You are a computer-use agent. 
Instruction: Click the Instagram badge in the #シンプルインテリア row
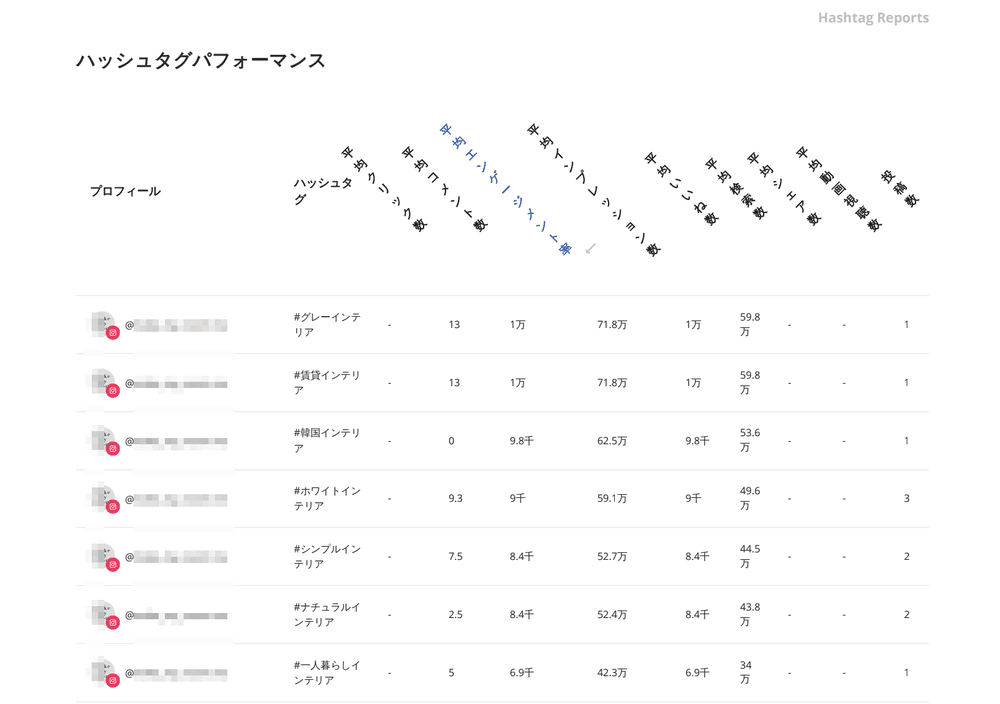(113, 565)
